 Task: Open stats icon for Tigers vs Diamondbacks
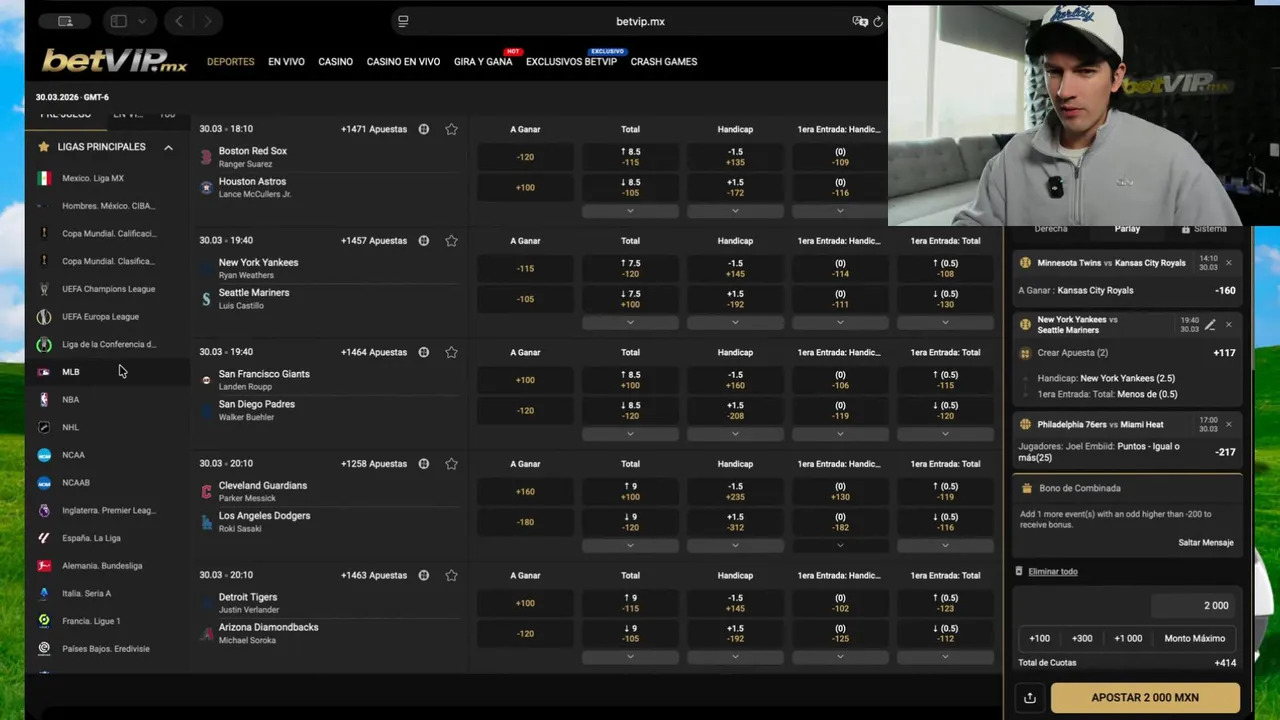click(424, 575)
